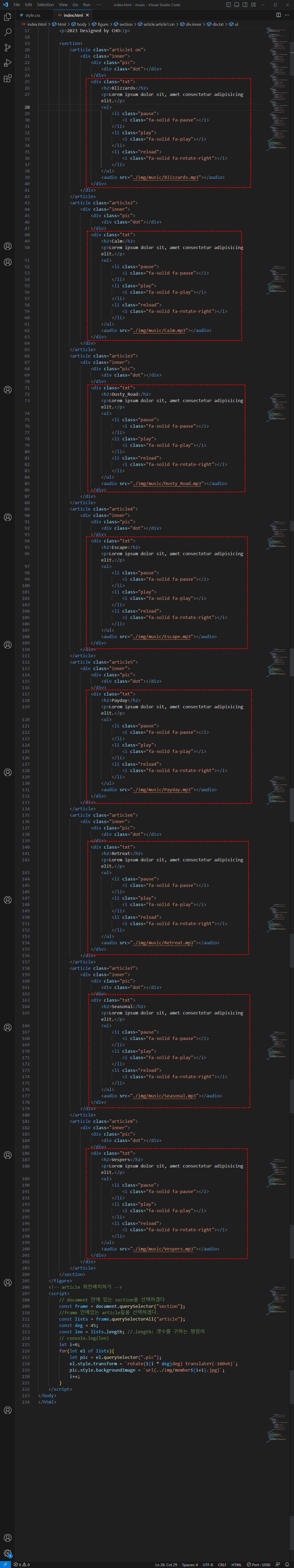The image size is (294, 1568).
Task: Expand the hidden menus ellipsis in menu bar
Action: pyautogui.click(x=99, y=4)
